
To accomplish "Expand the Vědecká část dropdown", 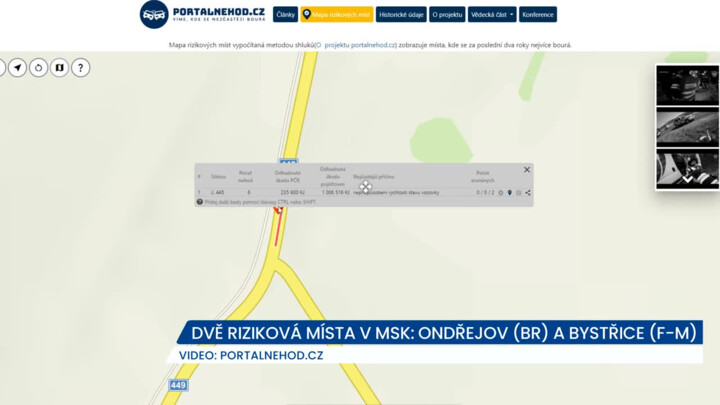I will (492, 15).
